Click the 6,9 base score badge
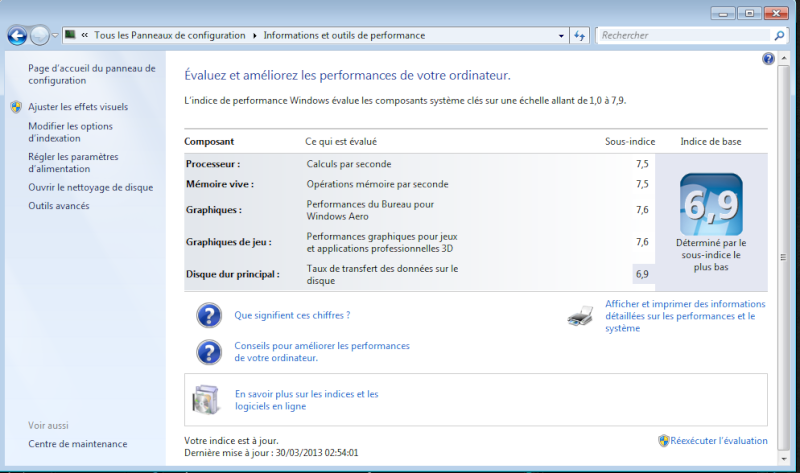This screenshot has height=473, width=800. [711, 204]
